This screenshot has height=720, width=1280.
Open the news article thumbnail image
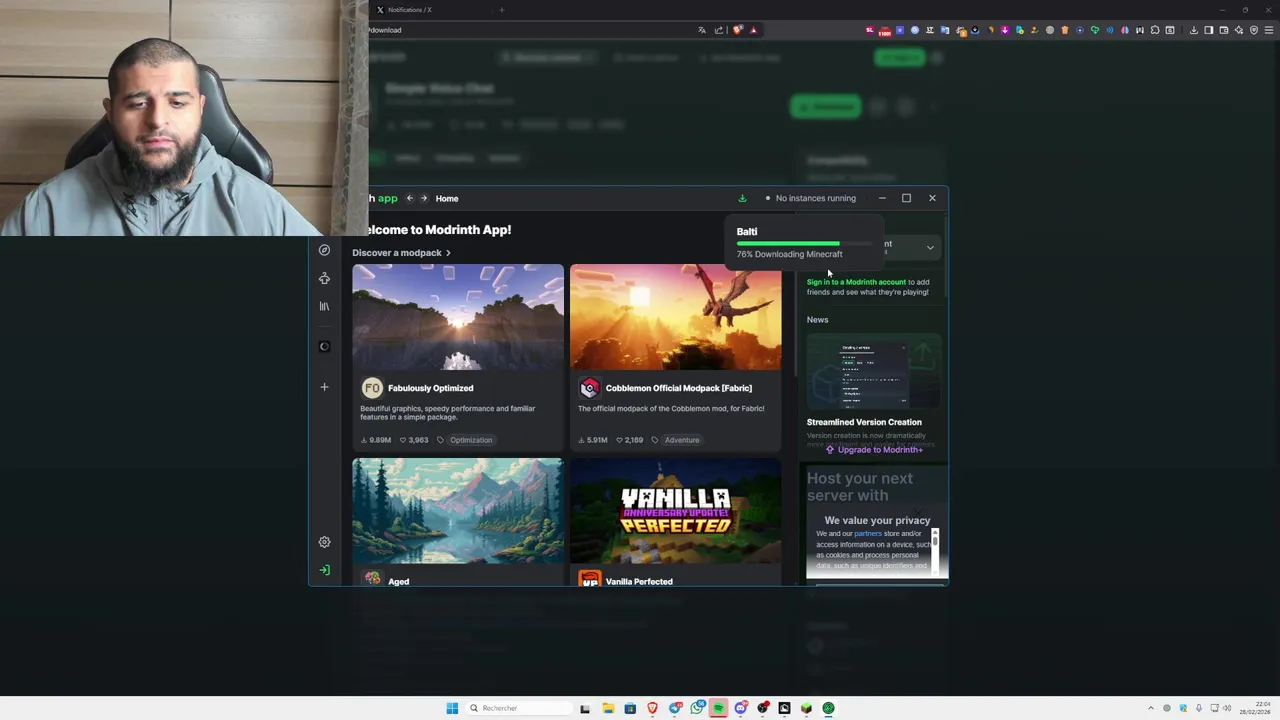[874, 371]
